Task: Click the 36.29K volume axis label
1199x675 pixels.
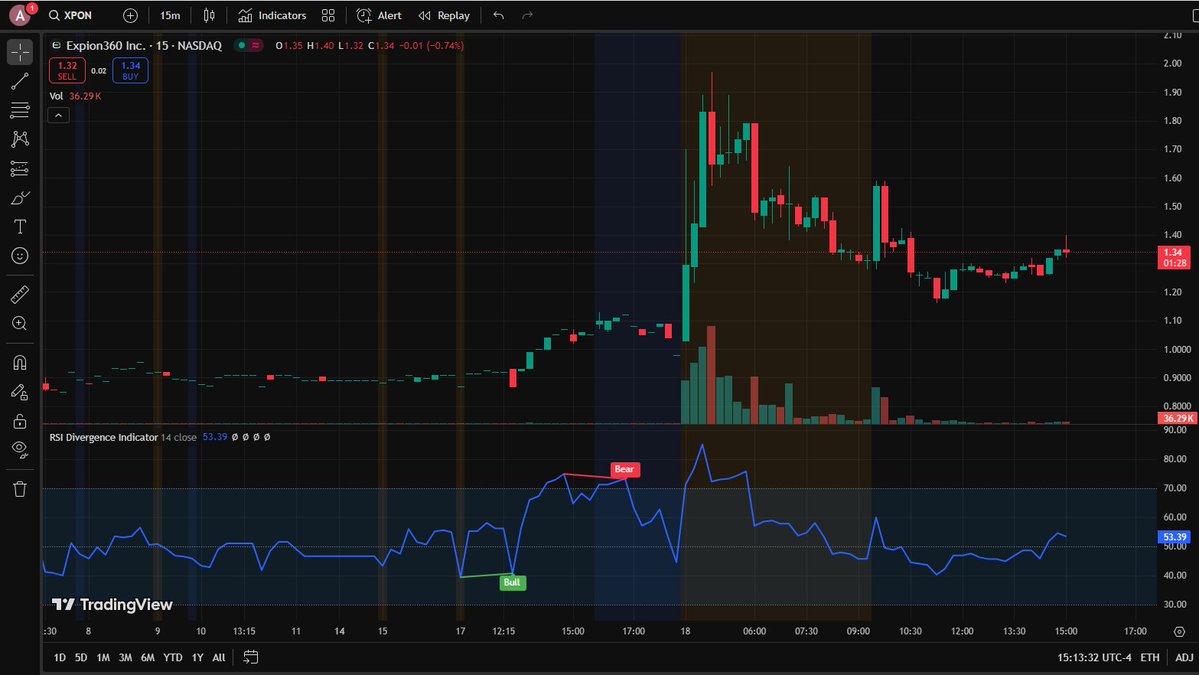Action: tap(1176, 418)
